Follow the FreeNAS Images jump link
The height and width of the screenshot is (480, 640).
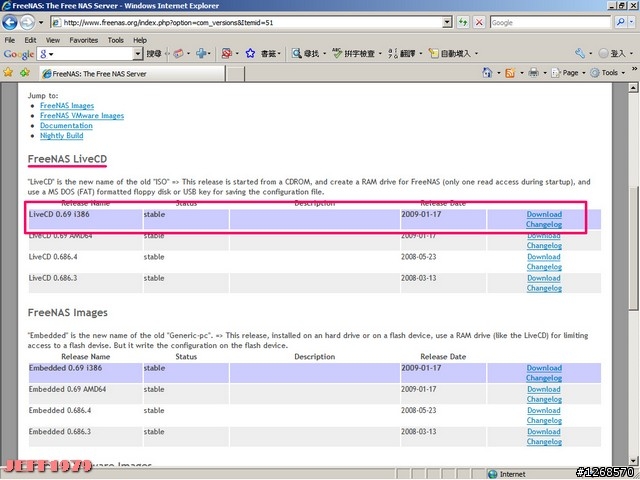coord(67,106)
